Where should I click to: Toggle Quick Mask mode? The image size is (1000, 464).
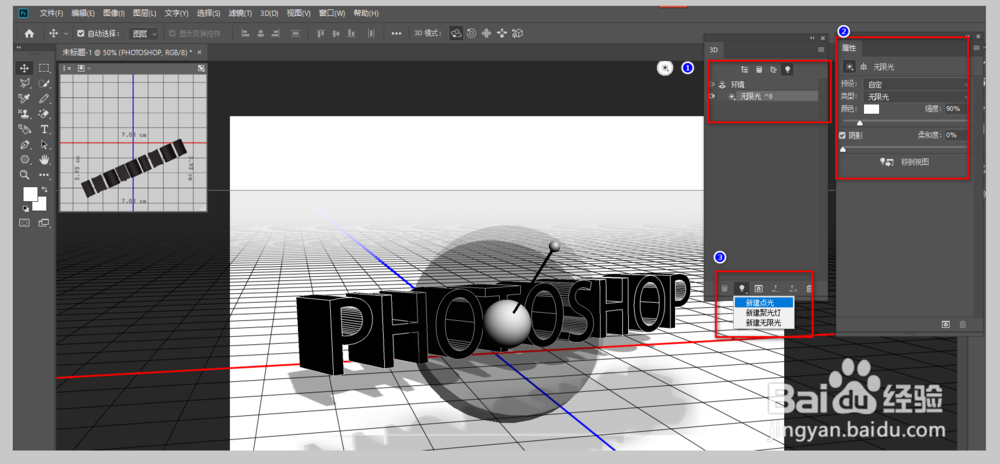[x=25, y=223]
